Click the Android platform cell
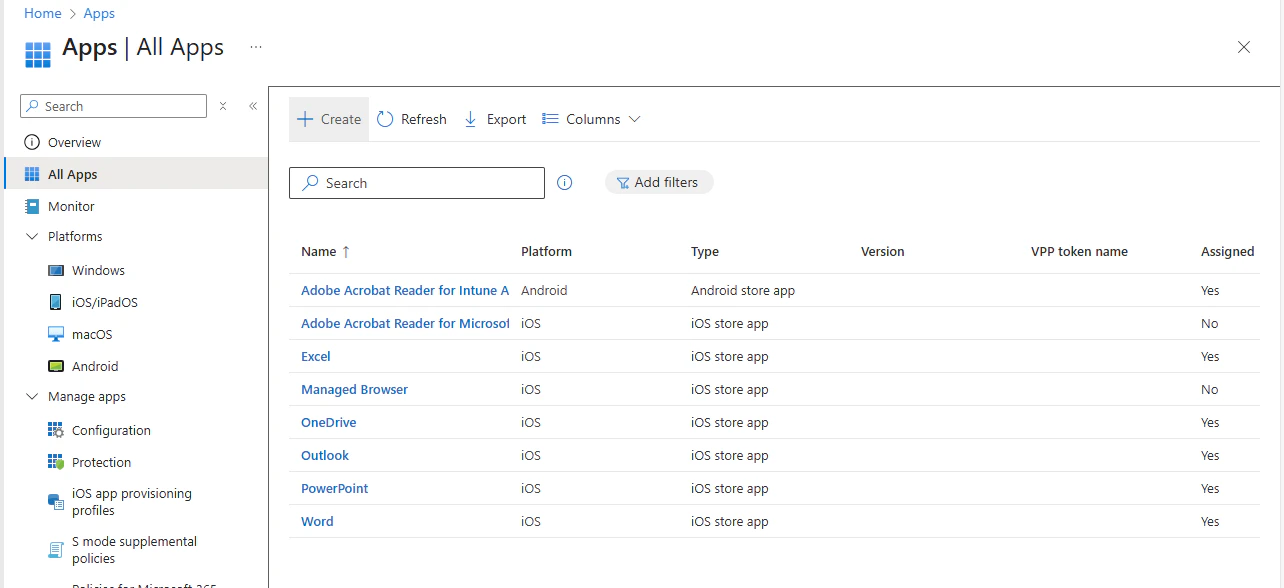The width and height of the screenshot is (1284, 588). point(544,290)
